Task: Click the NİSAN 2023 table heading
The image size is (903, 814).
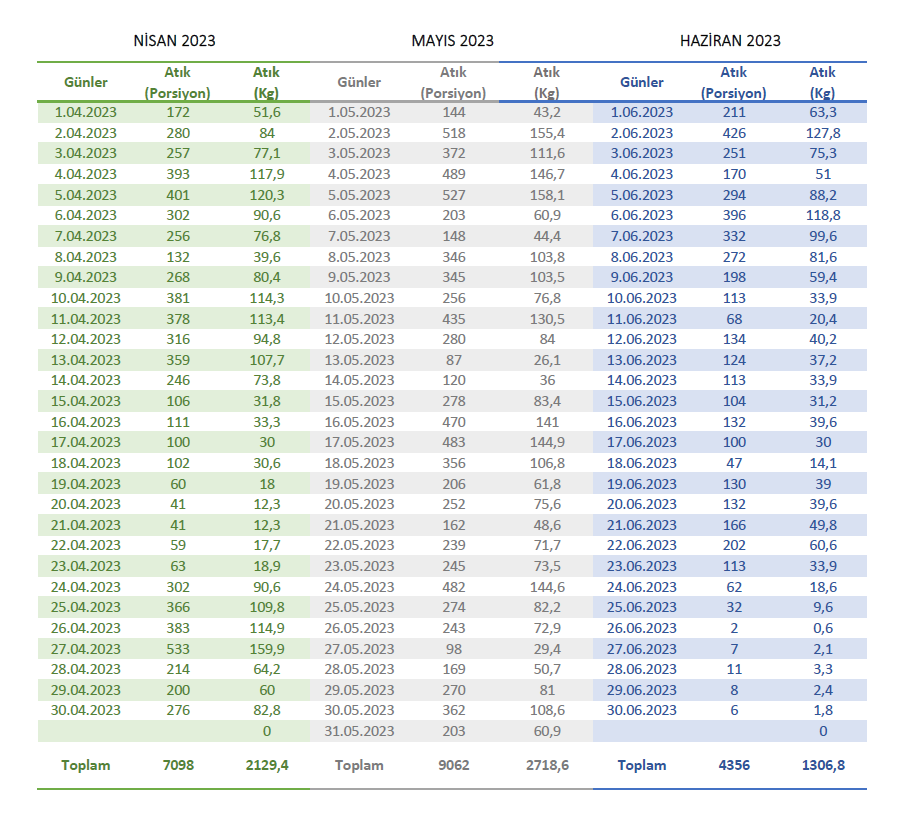Action: [175, 41]
